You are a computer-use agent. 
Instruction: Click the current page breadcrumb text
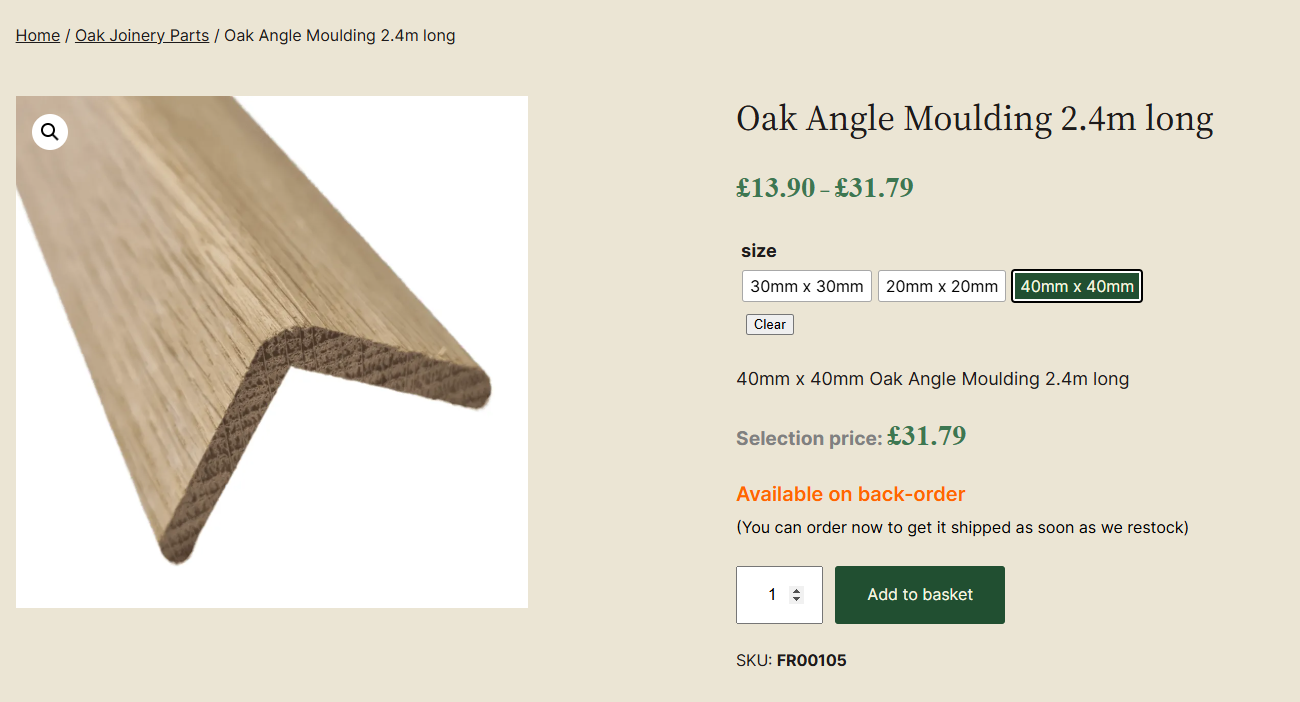[x=339, y=36]
